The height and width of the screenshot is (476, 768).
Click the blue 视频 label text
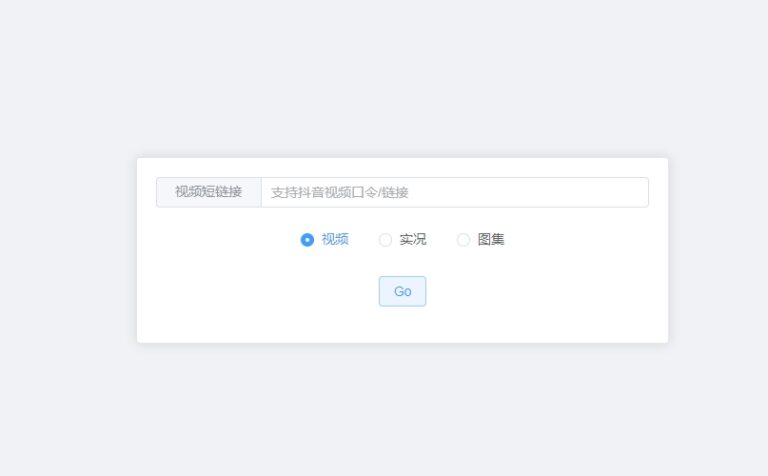pos(335,240)
